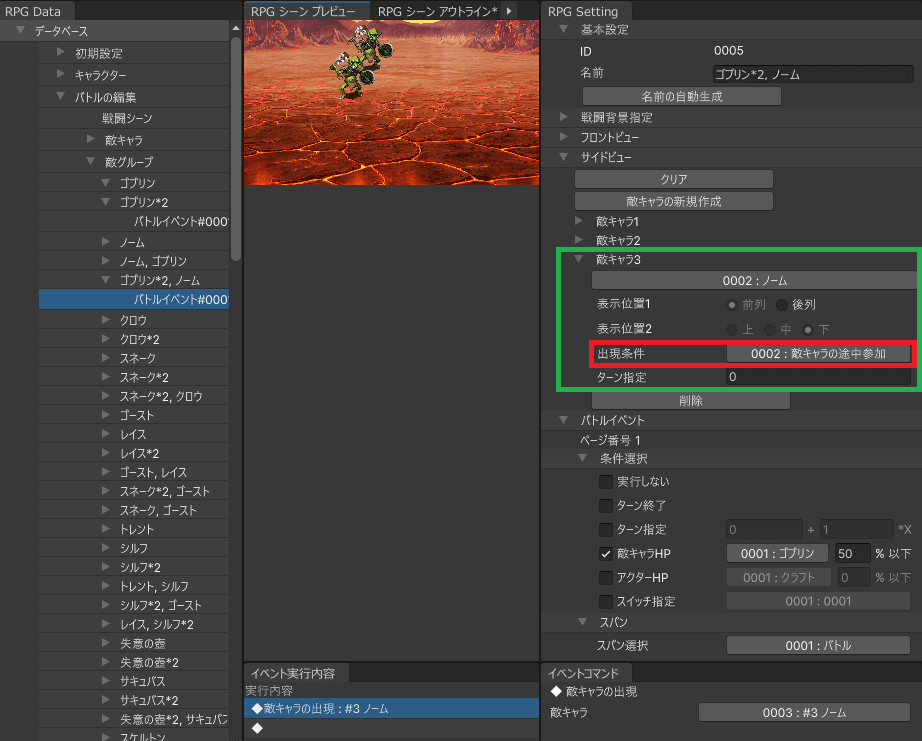
Task: Expand the フロントビュー section
Action: [x=564, y=138]
